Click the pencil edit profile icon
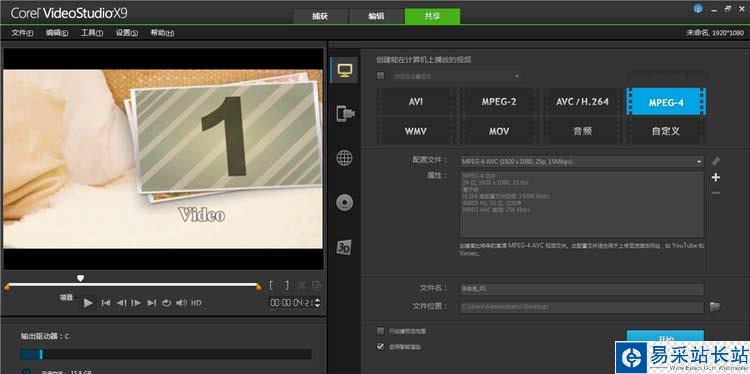Screen dimensions: 750x374 click(x=716, y=161)
